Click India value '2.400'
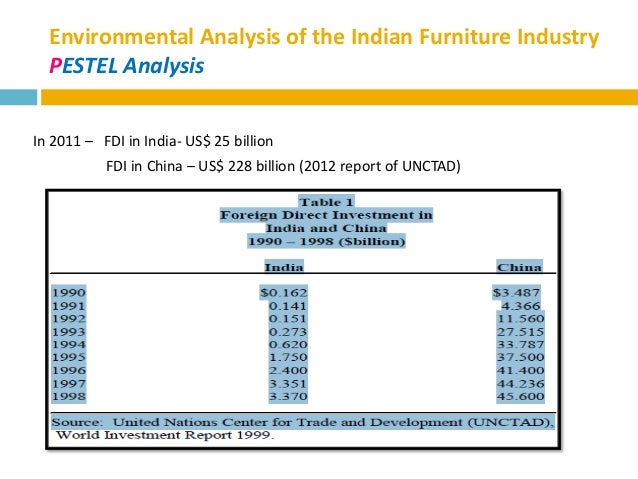638x479 pixels. pos(288,370)
